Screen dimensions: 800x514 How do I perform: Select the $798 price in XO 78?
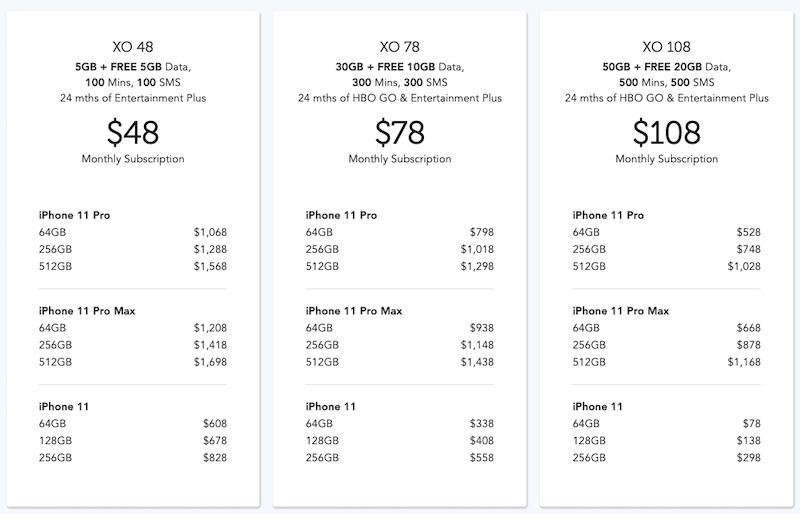click(x=481, y=232)
